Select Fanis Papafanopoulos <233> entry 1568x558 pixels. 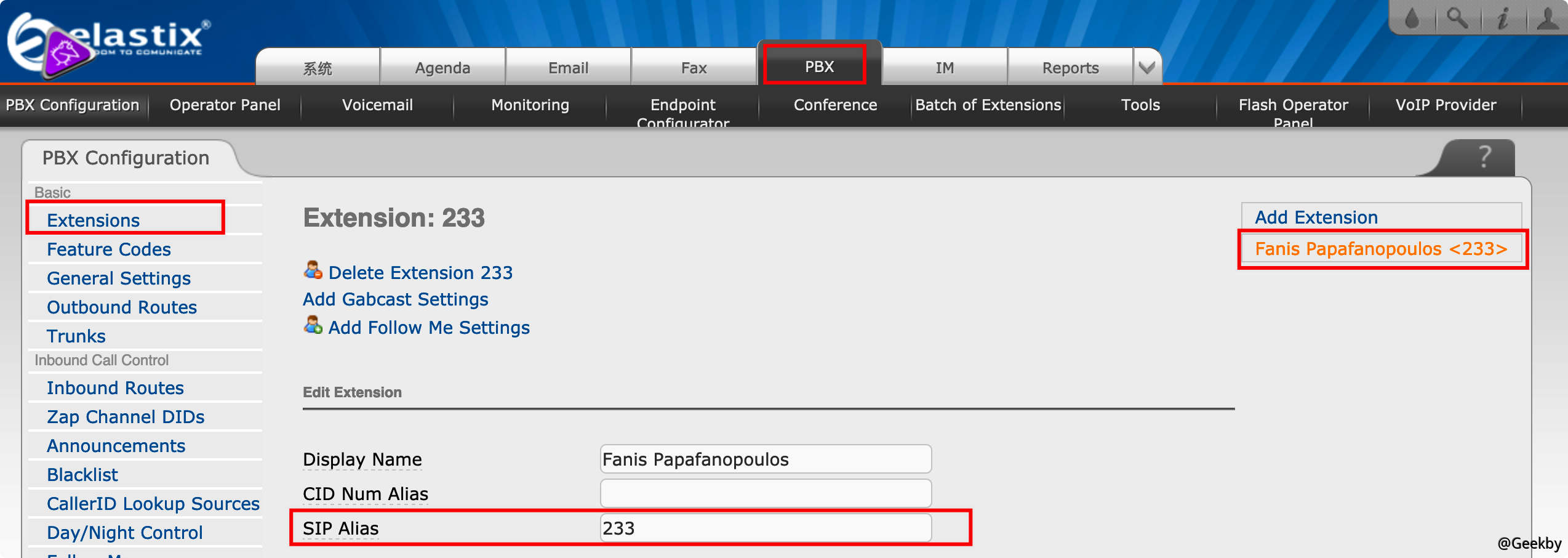click(x=1381, y=249)
